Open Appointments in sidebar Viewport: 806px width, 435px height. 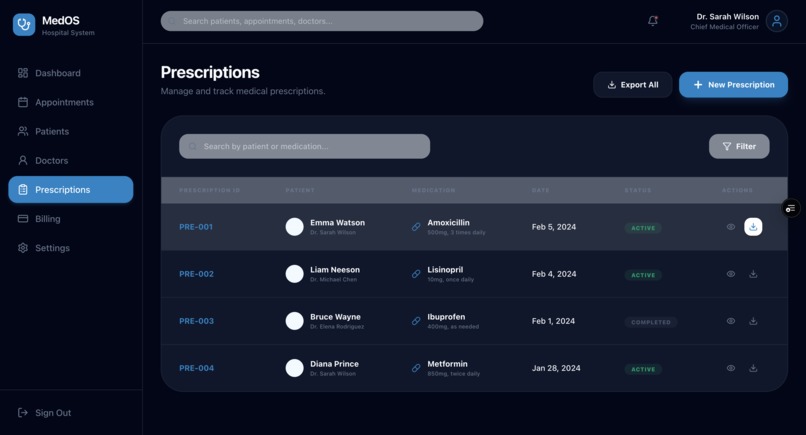[70, 102]
